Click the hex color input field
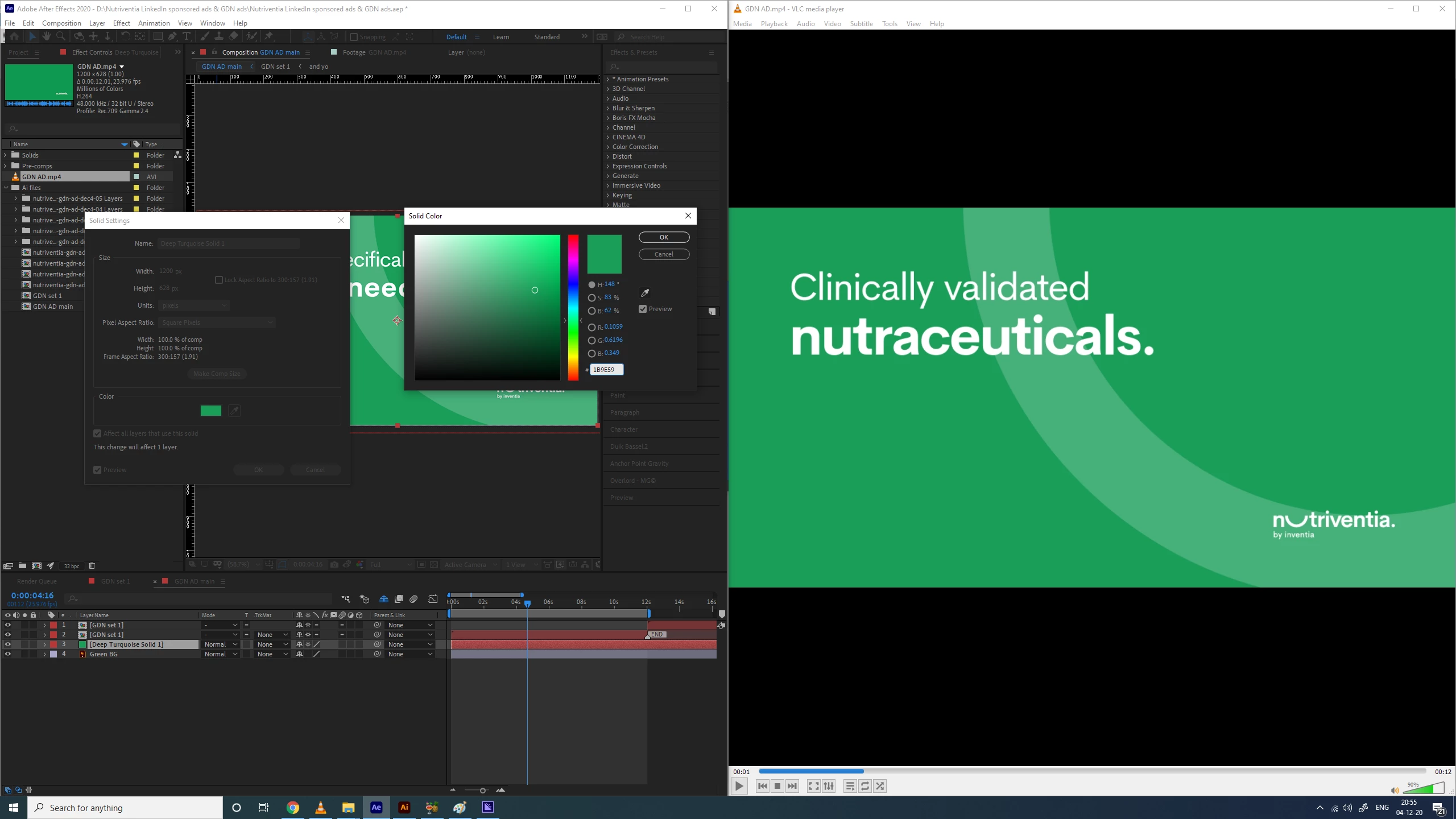 606,370
